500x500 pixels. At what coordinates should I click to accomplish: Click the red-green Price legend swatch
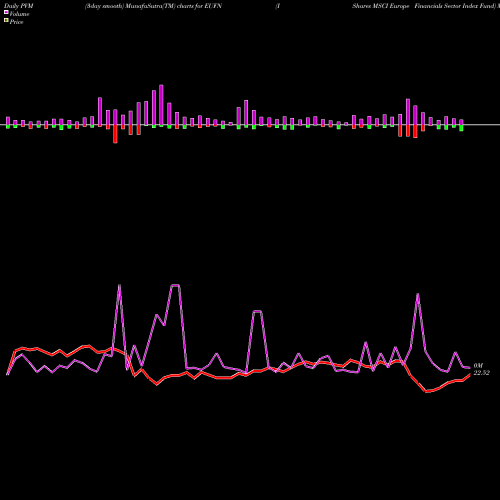pyautogui.click(x=6, y=21)
